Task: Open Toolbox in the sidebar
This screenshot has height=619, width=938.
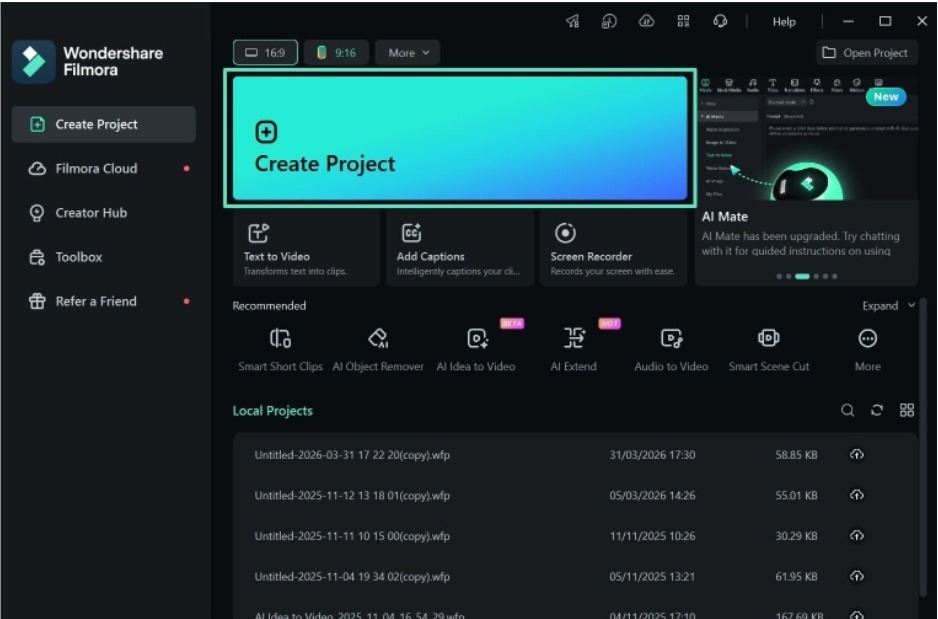Action: click(x=103, y=257)
